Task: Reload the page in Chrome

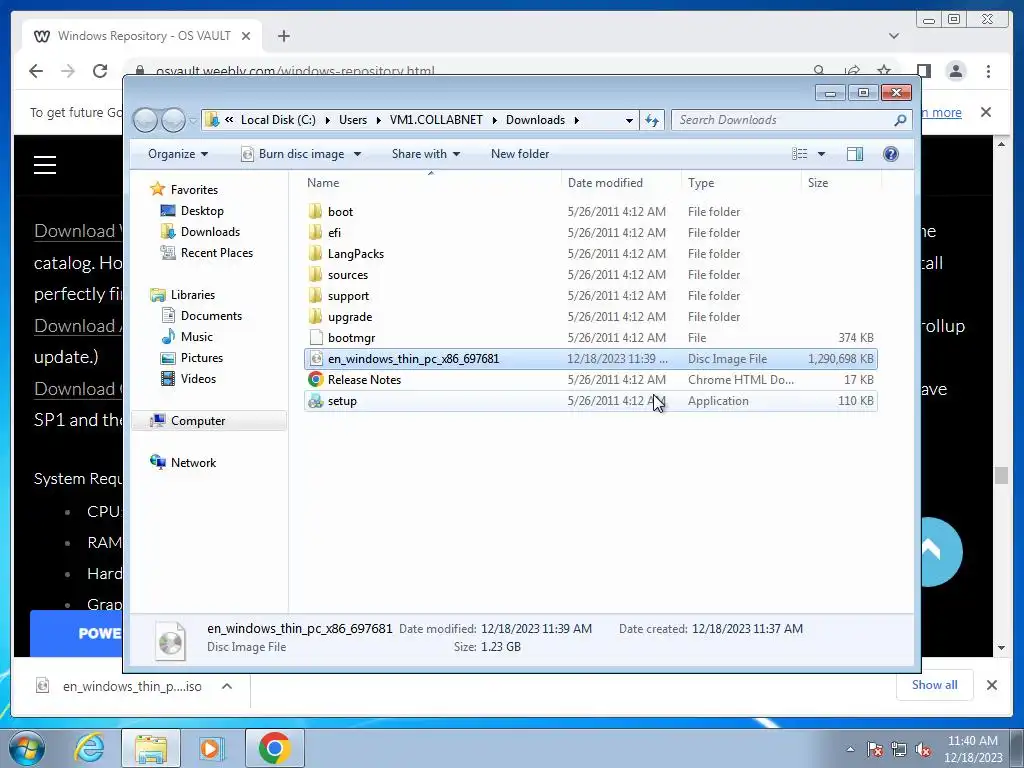Action: pos(100,71)
